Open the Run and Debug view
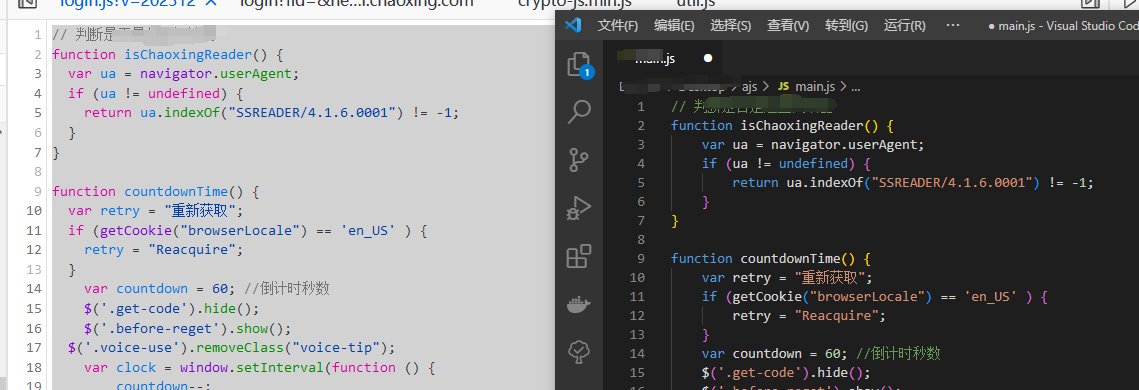1139x390 pixels. click(x=579, y=208)
